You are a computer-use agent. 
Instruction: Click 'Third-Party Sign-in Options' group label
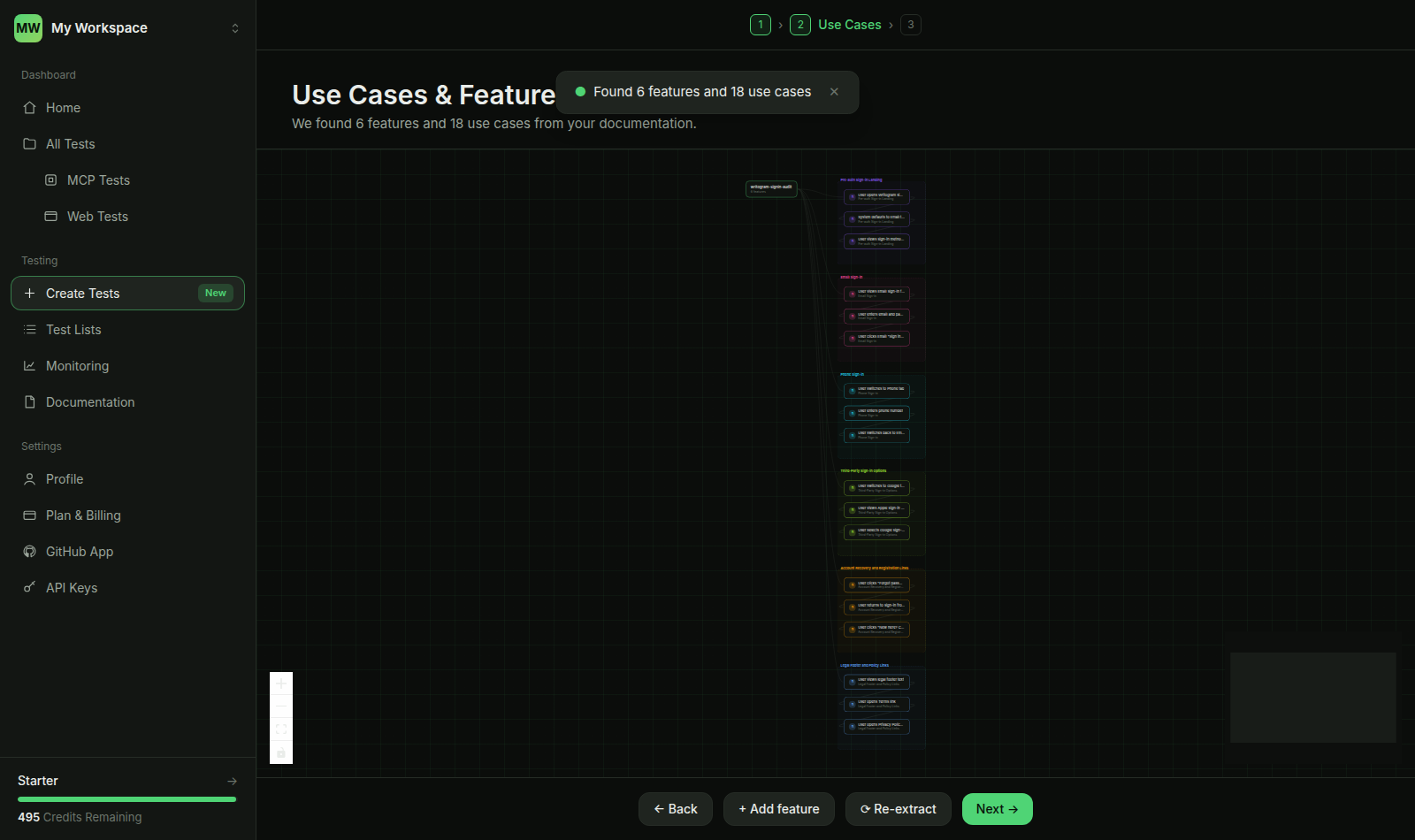(x=863, y=471)
